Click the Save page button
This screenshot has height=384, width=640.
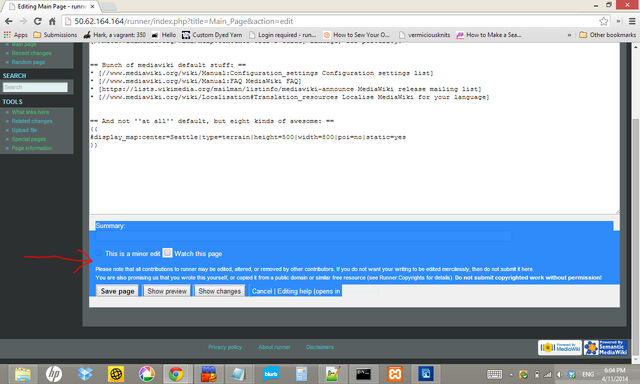[118, 291]
